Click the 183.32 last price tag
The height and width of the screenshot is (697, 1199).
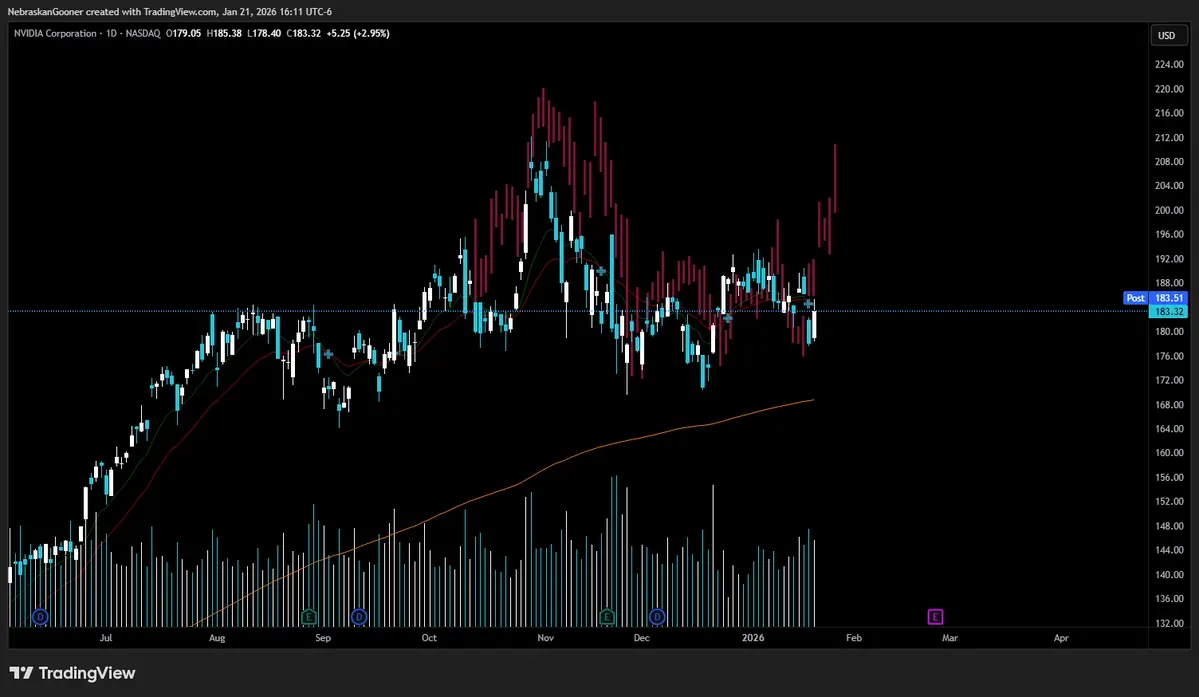click(1168, 312)
